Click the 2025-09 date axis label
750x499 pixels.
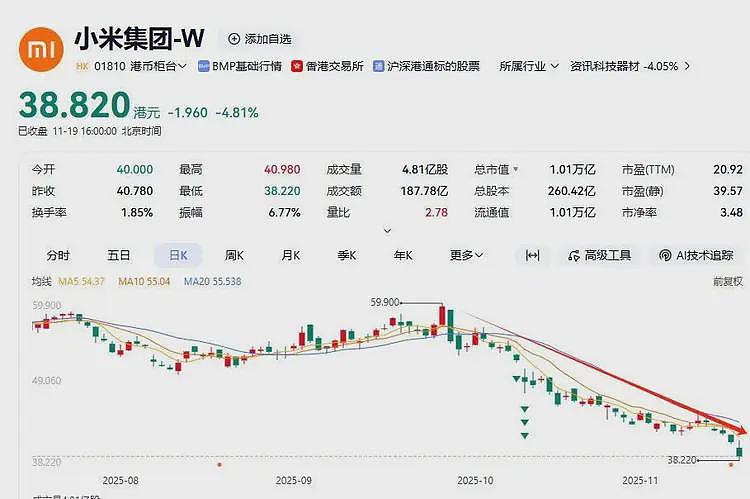pos(294,480)
